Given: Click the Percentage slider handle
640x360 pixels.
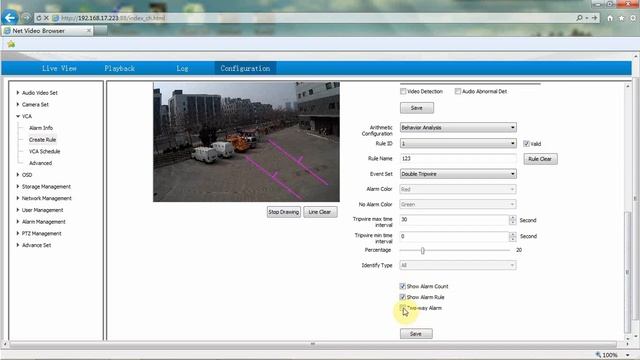Looking at the screenshot, I should coord(422,251).
